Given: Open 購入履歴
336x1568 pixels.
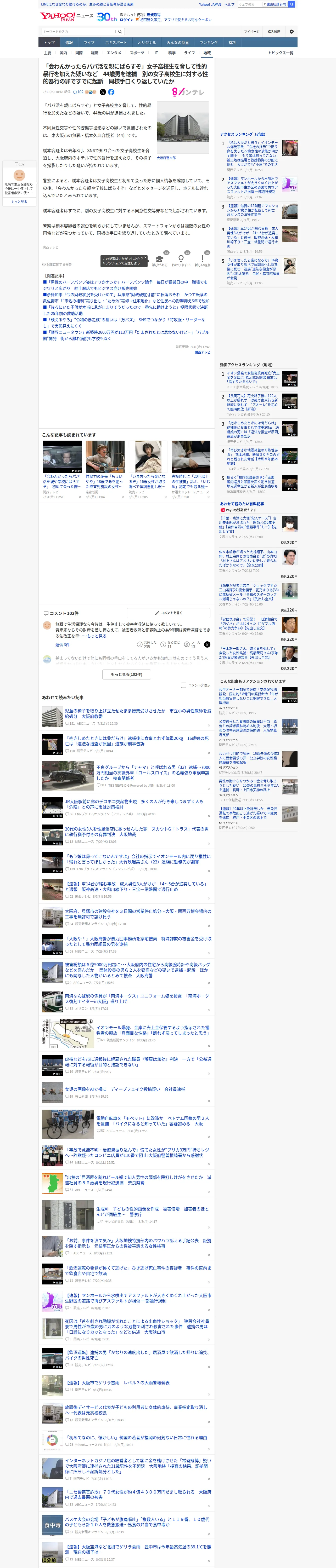Looking at the screenshot, I should point(274,32).
